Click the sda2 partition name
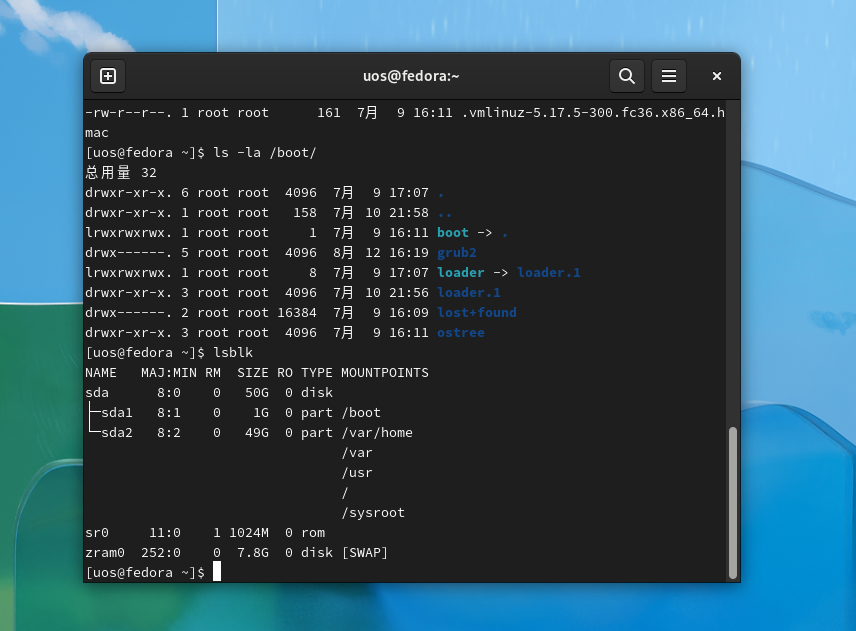856x631 pixels. point(117,433)
